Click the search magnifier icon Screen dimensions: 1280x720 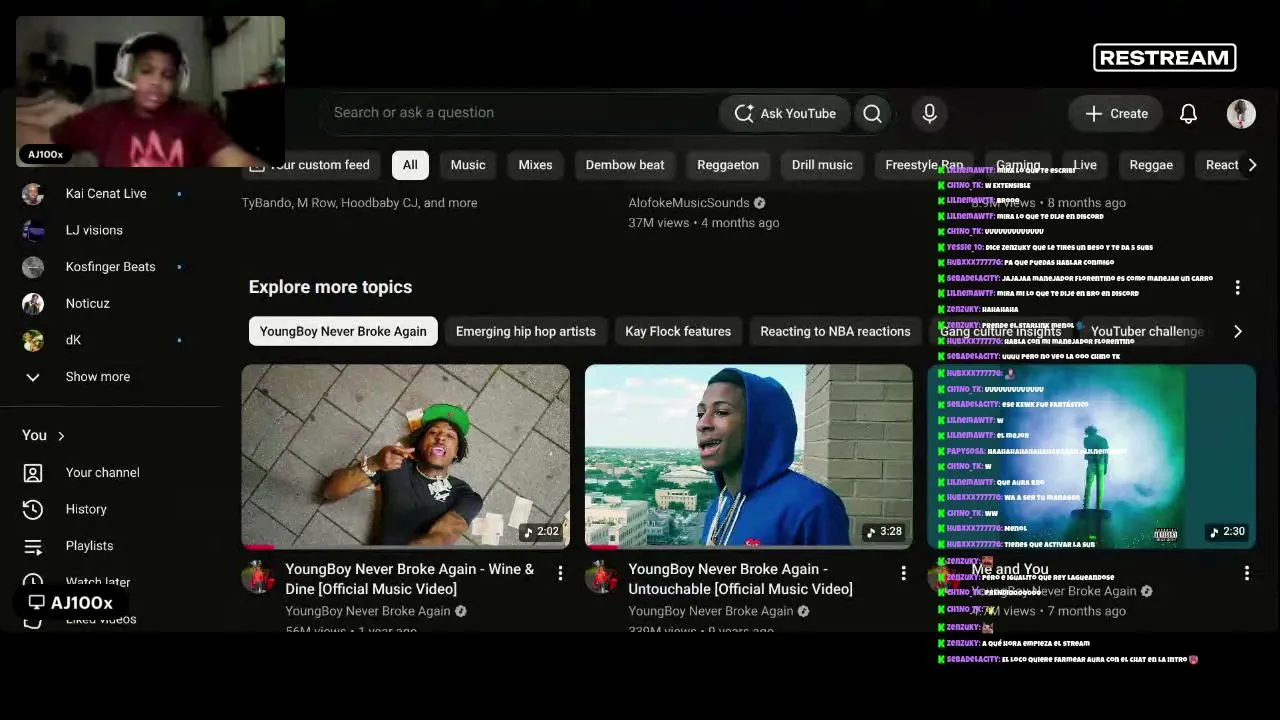click(872, 113)
